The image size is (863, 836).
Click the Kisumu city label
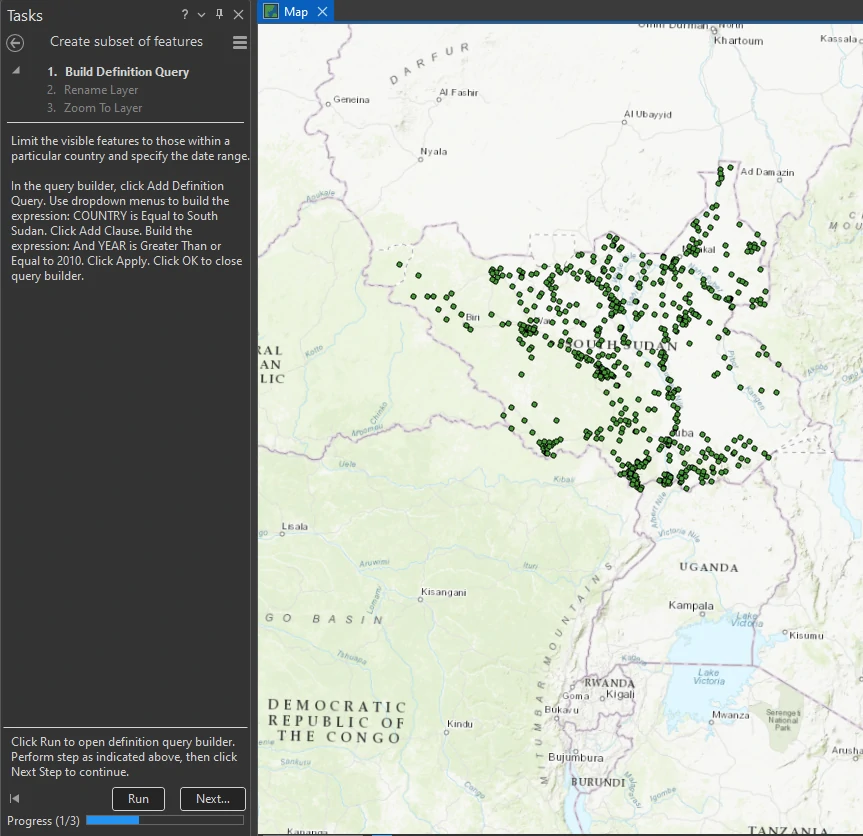coord(806,636)
